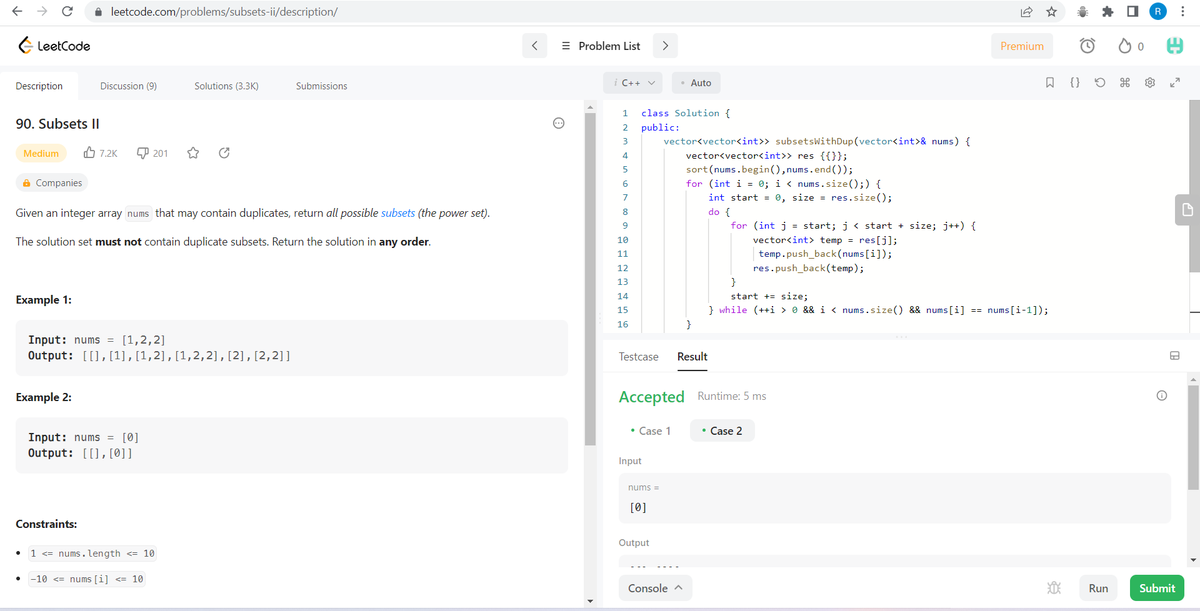Viewport: 1200px width, 611px height.
Task: Open the notes icon beside the code editor
Action: 1187,209
